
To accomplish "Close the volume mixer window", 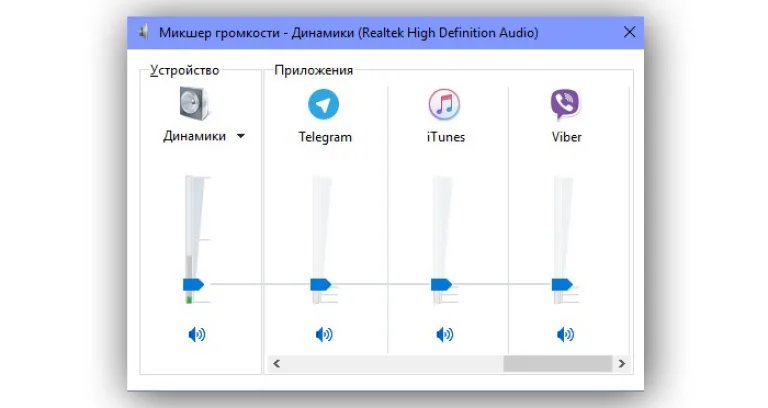I will click(629, 32).
